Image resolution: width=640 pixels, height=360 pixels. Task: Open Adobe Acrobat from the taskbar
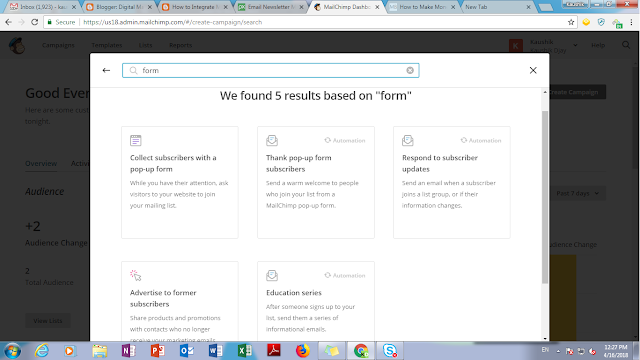(x=273, y=351)
